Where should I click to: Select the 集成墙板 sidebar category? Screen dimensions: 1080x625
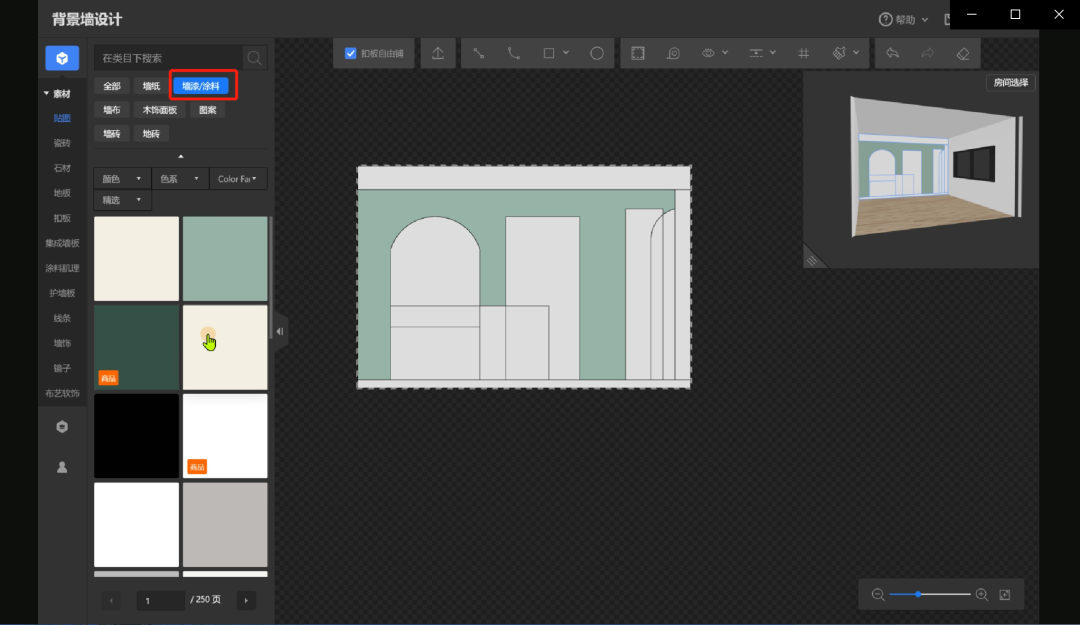click(62, 243)
